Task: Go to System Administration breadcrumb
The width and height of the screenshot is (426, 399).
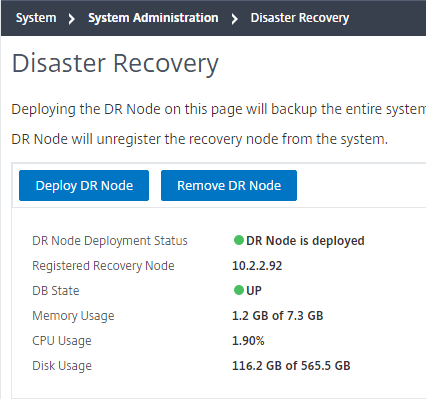Action: click(x=153, y=18)
